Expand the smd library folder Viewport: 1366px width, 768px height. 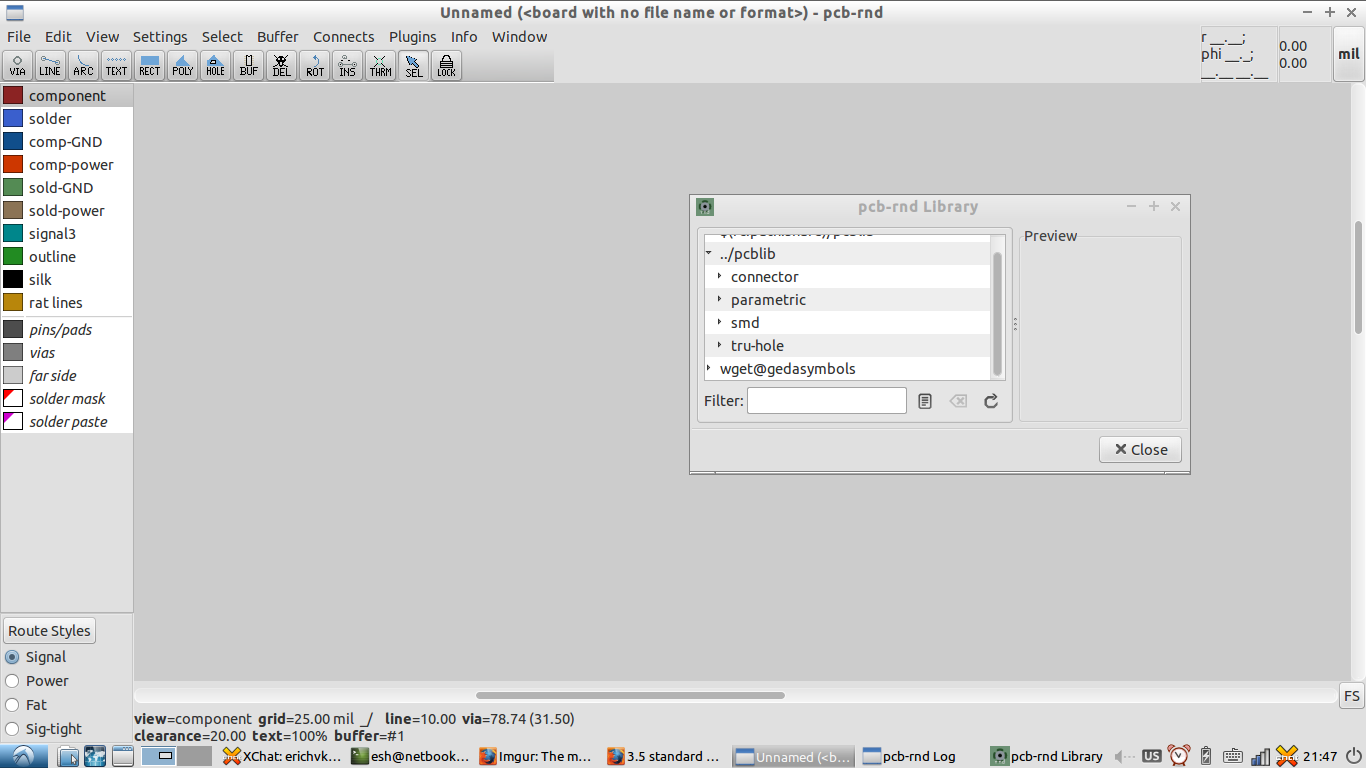point(720,323)
